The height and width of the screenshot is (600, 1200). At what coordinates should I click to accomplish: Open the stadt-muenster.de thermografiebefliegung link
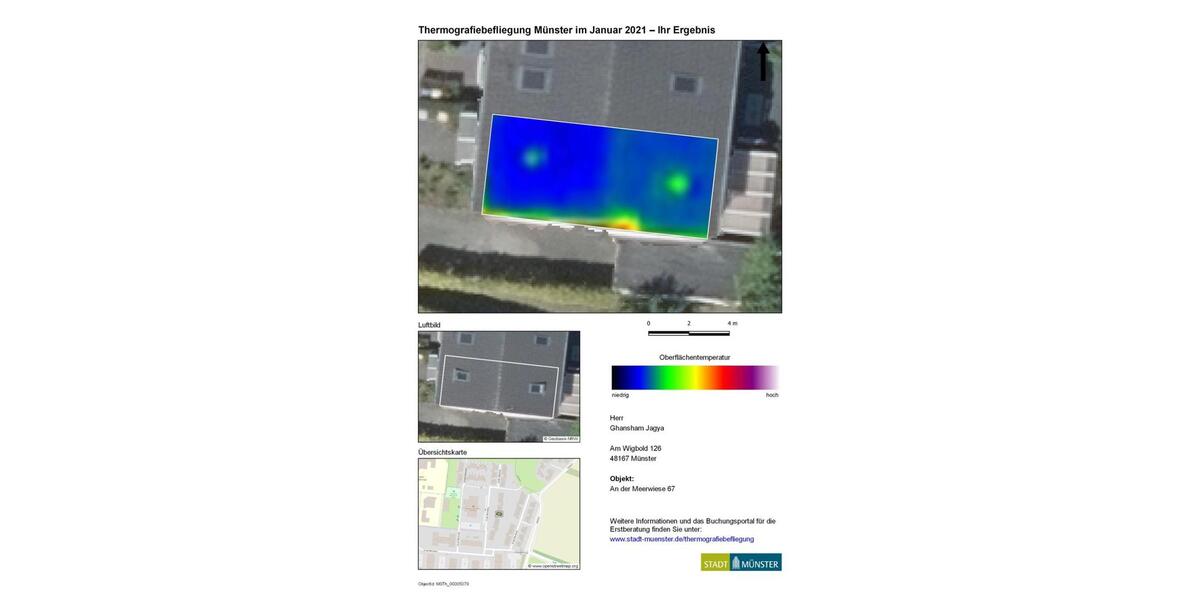point(682,539)
